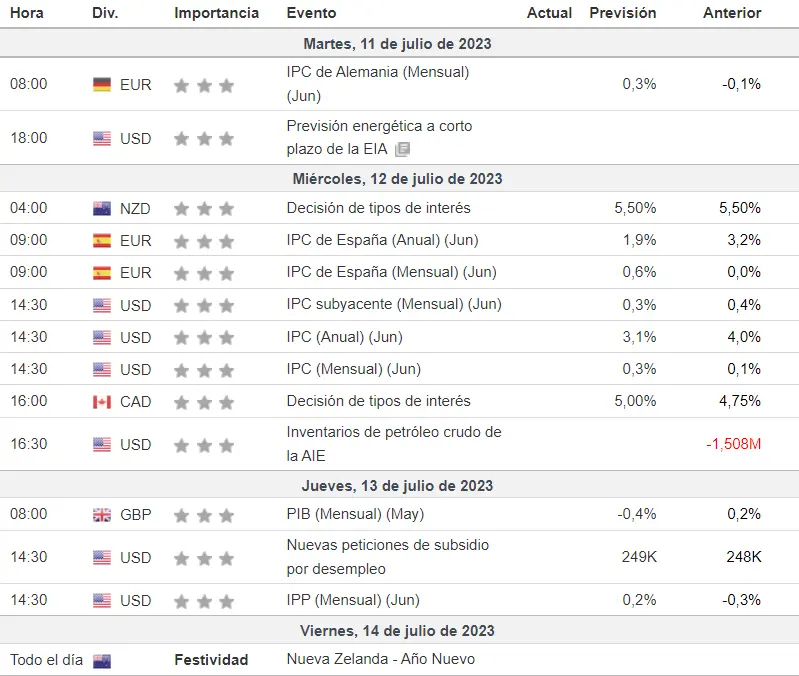Open the PIB (Mensual) (May) event
Viewport: 799px width, 676px height.
tap(356, 514)
